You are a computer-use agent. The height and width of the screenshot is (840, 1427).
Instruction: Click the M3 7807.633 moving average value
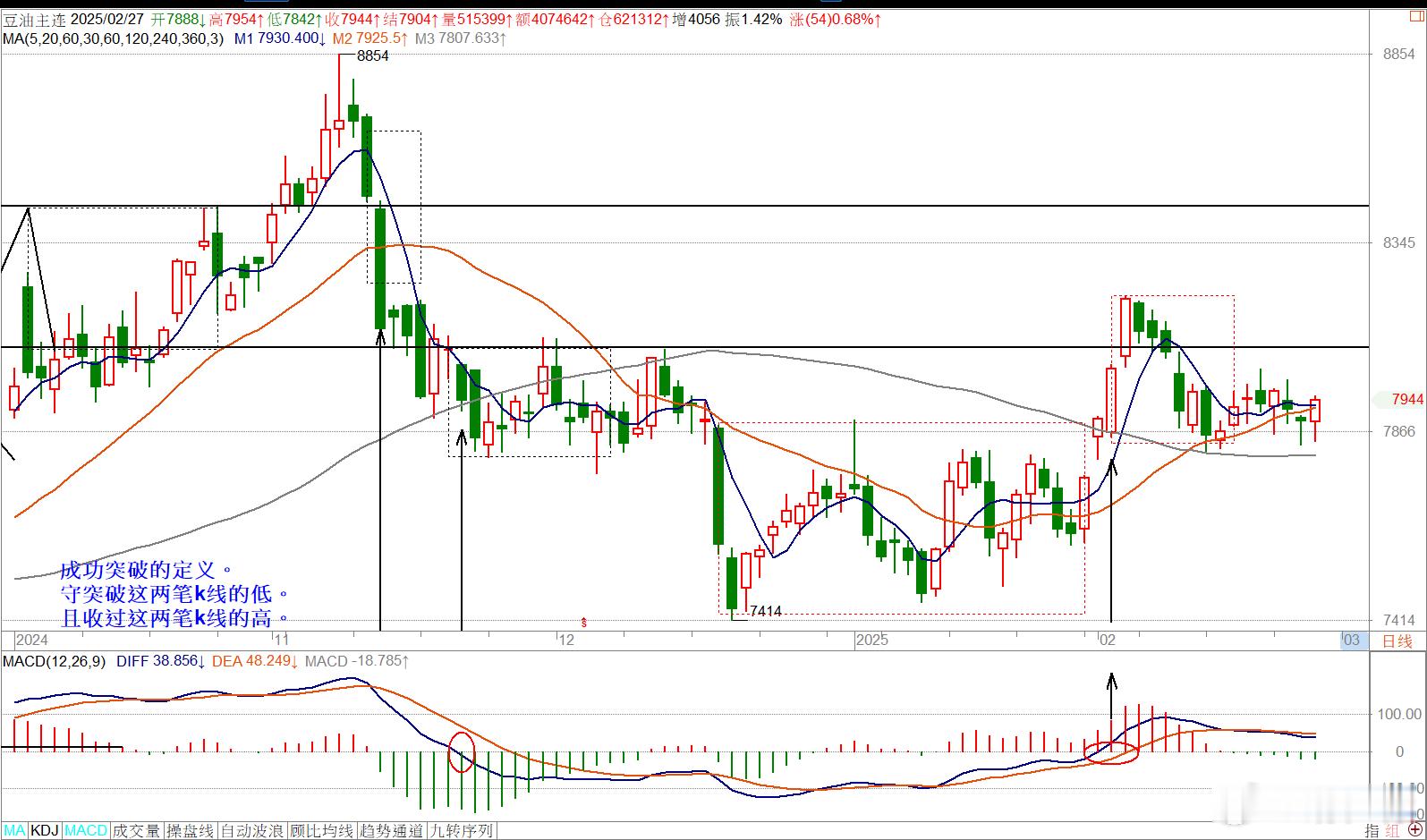click(x=461, y=38)
